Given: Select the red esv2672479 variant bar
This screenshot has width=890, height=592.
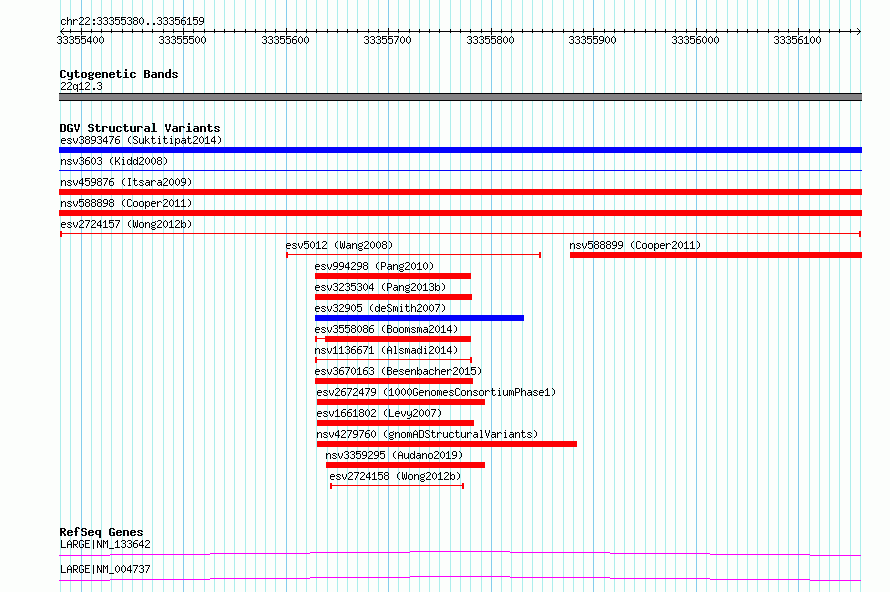Looking at the screenshot, I should tap(401, 402).
